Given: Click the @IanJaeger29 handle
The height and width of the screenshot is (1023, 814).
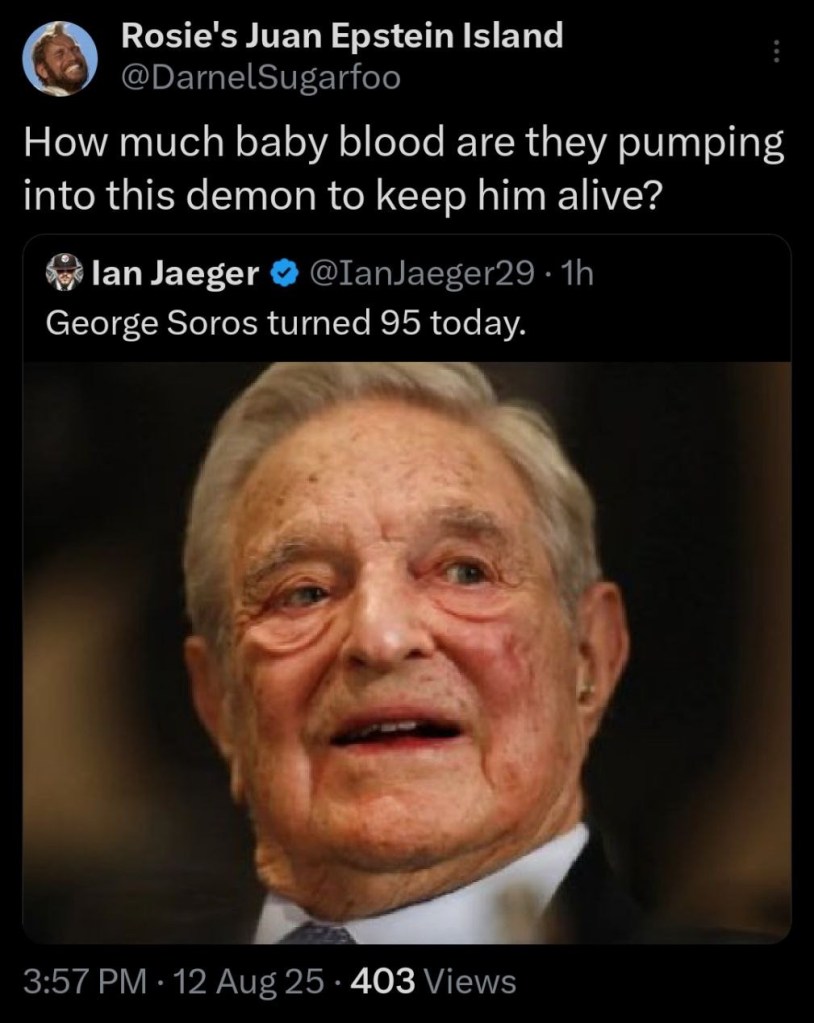Looking at the screenshot, I should 420,273.
